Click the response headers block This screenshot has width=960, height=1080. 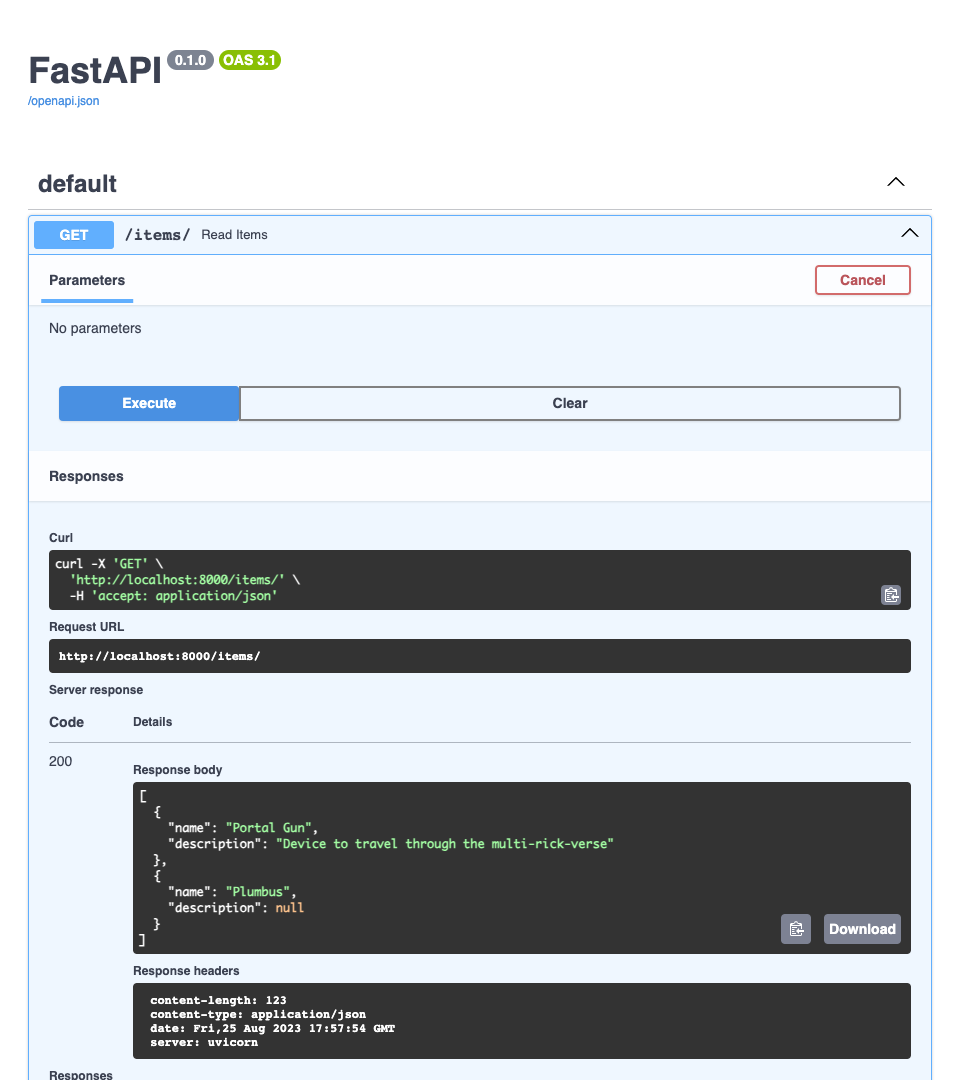(520, 1020)
